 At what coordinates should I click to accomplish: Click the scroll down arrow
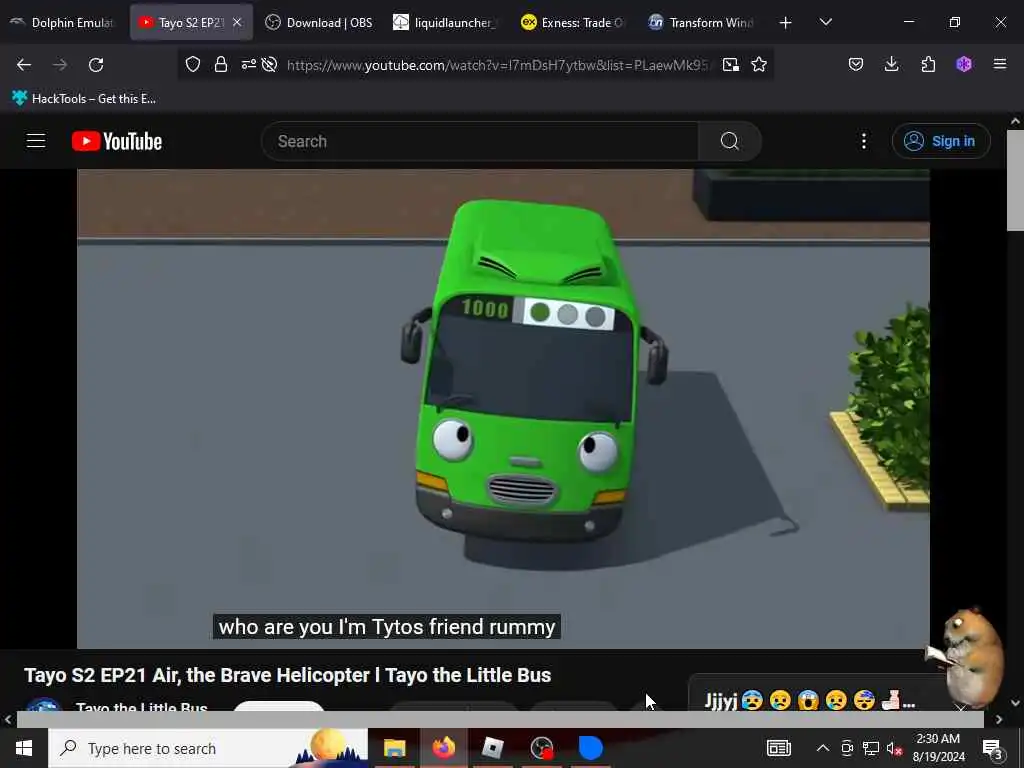coord(1015,703)
